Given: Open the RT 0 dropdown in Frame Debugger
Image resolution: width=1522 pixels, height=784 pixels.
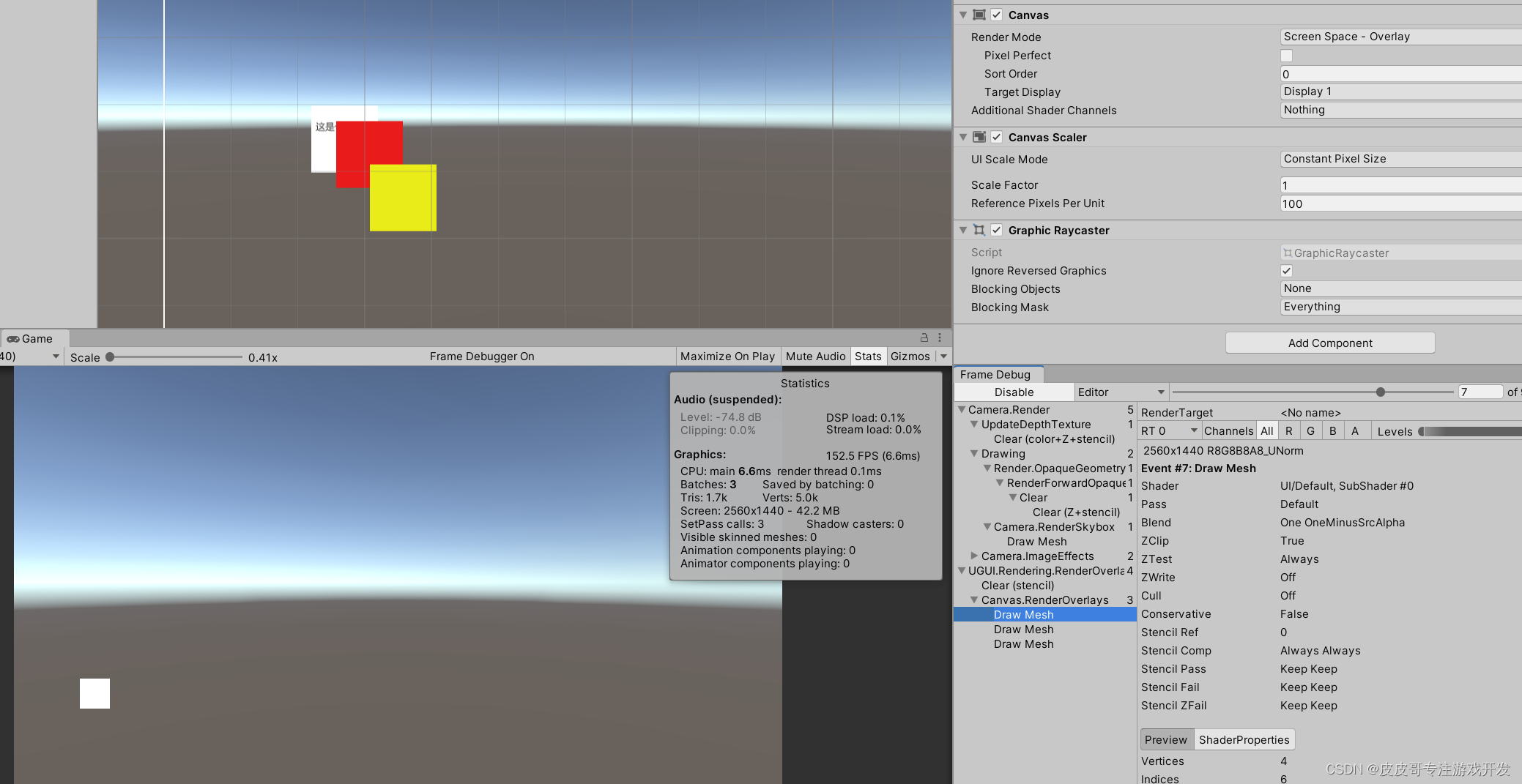Looking at the screenshot, I should pos(1169,430).
